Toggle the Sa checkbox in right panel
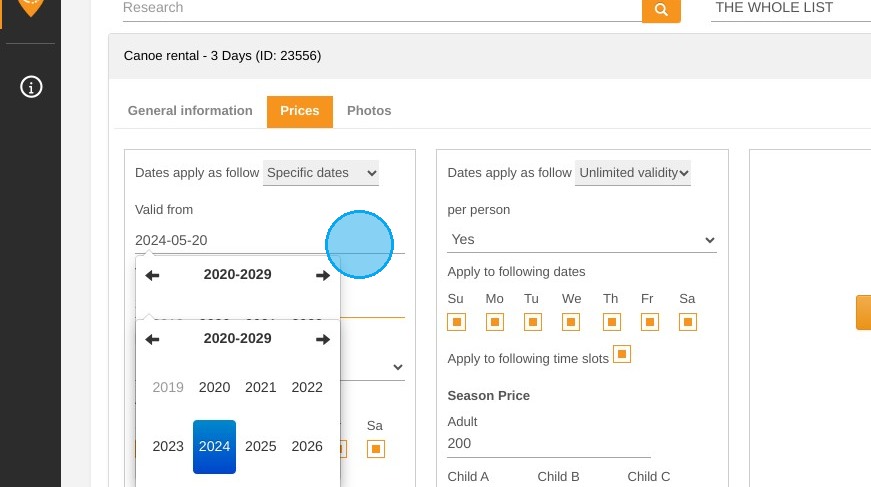 [x=688, y=322]
